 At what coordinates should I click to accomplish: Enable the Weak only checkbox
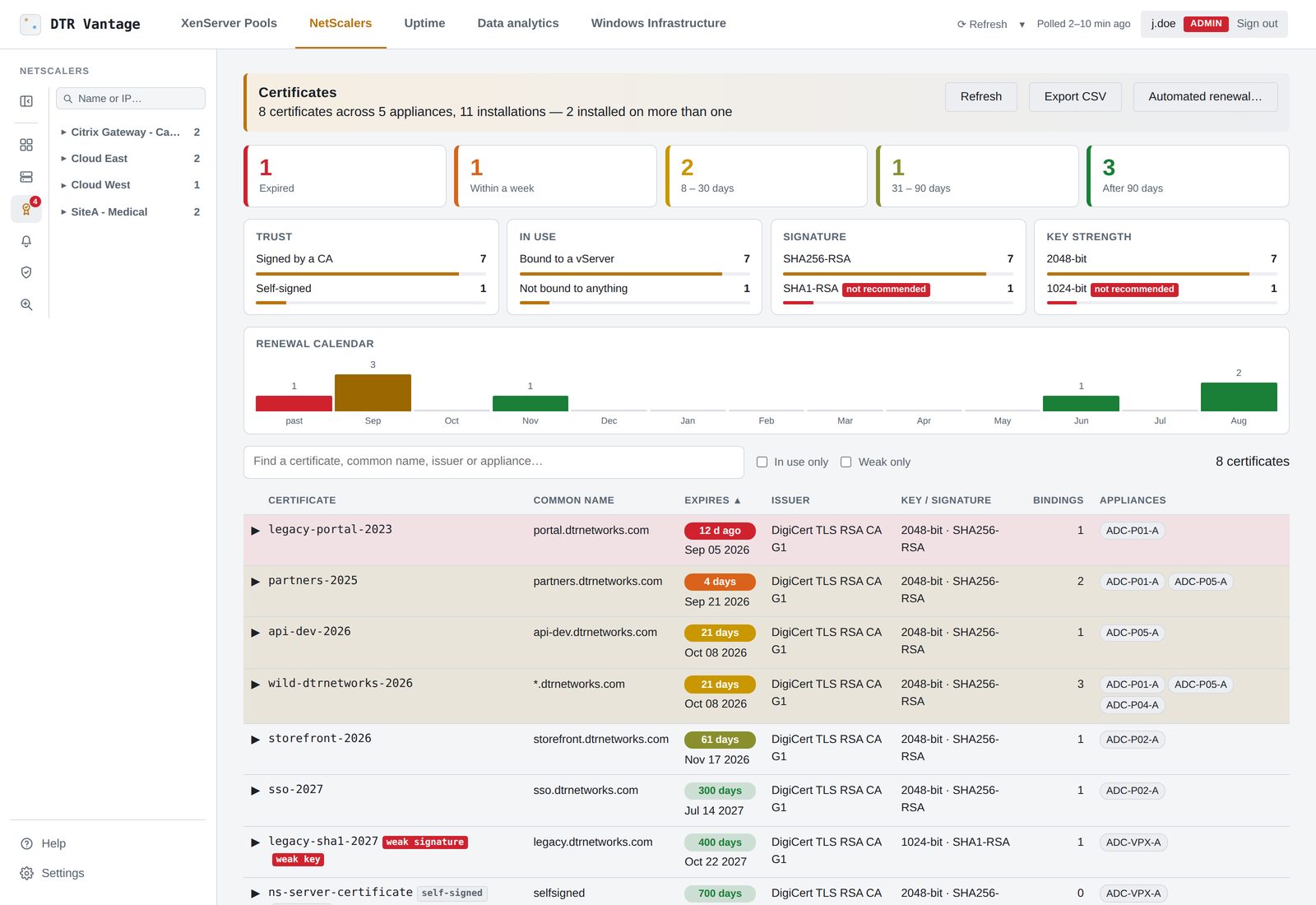[846, 462]
